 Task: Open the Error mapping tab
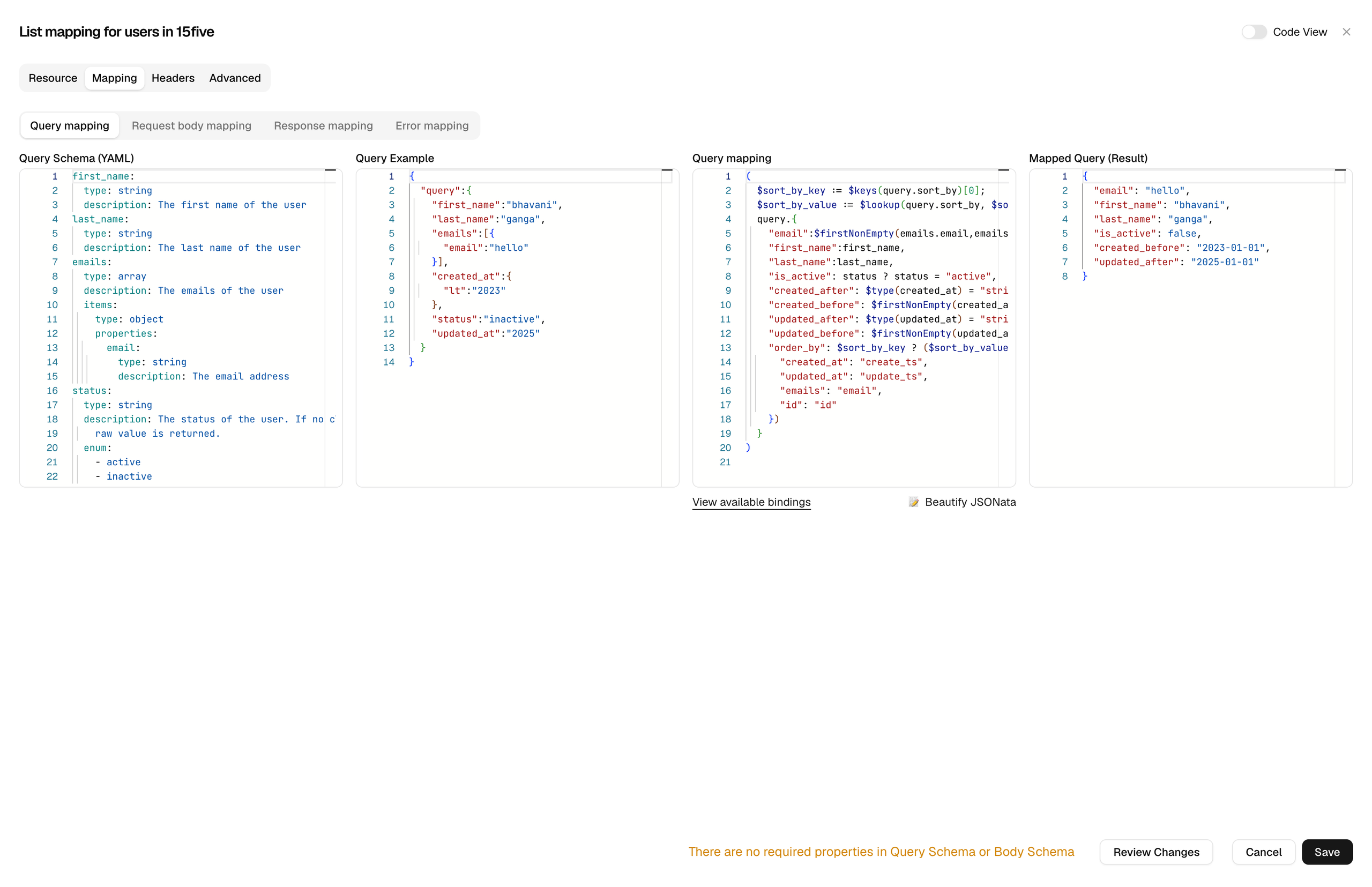coord(432,125)
